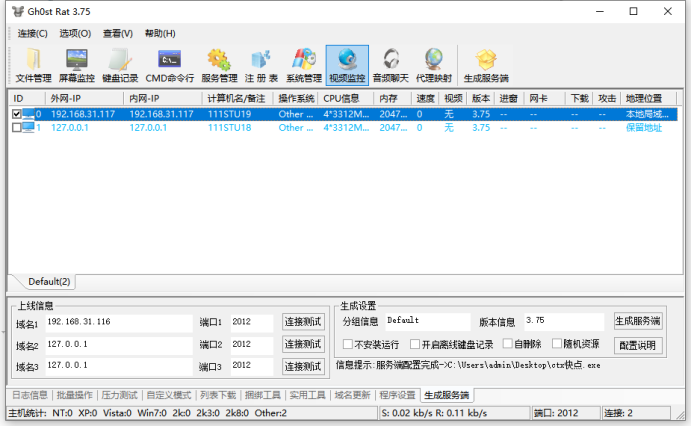The height and width of the screenshot is (427, 692).
Task: Click the computer icon for host 111STU19
Action: click(x=28, y=114)
